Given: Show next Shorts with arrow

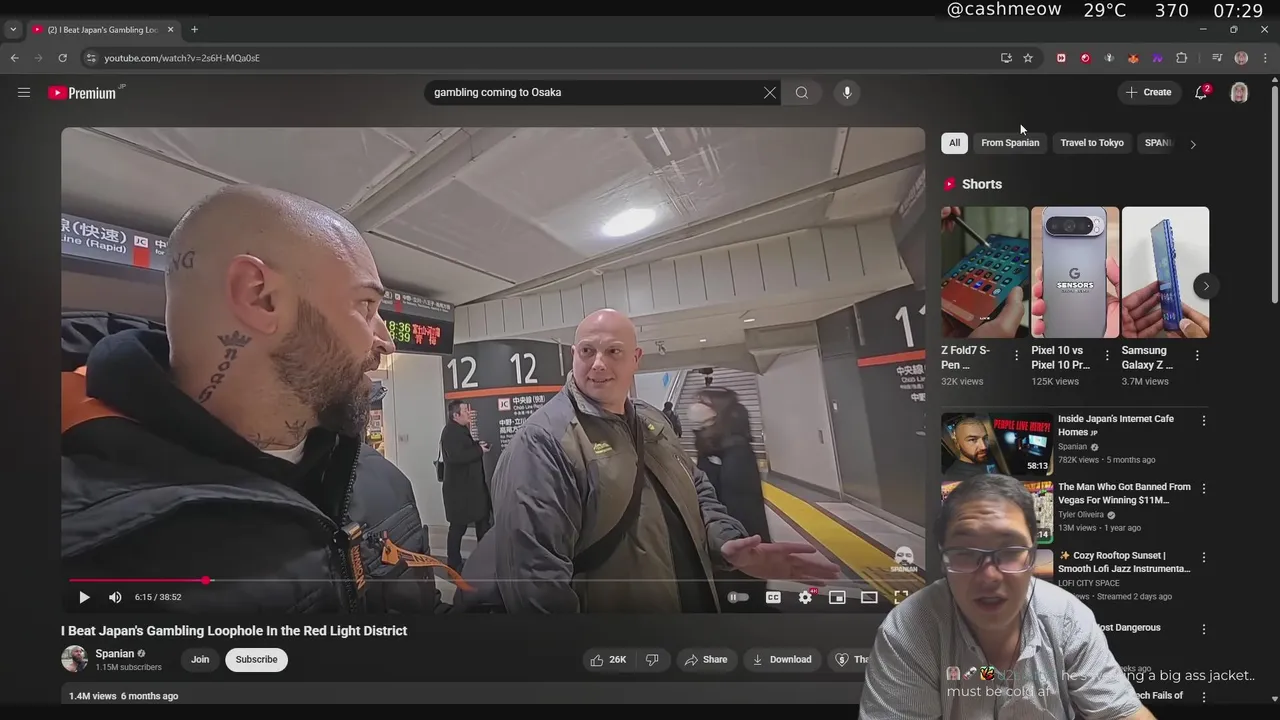Looking at the screenshot, I should 1206,286.
